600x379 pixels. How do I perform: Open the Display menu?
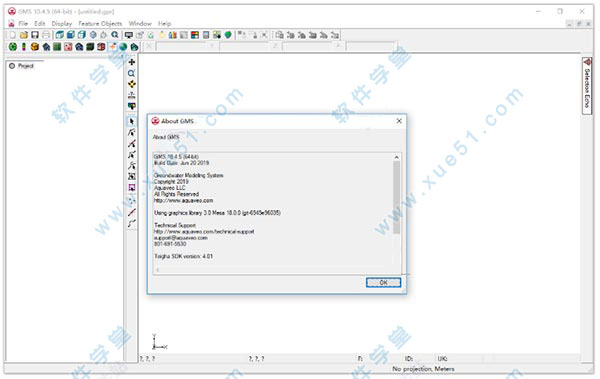62,24
